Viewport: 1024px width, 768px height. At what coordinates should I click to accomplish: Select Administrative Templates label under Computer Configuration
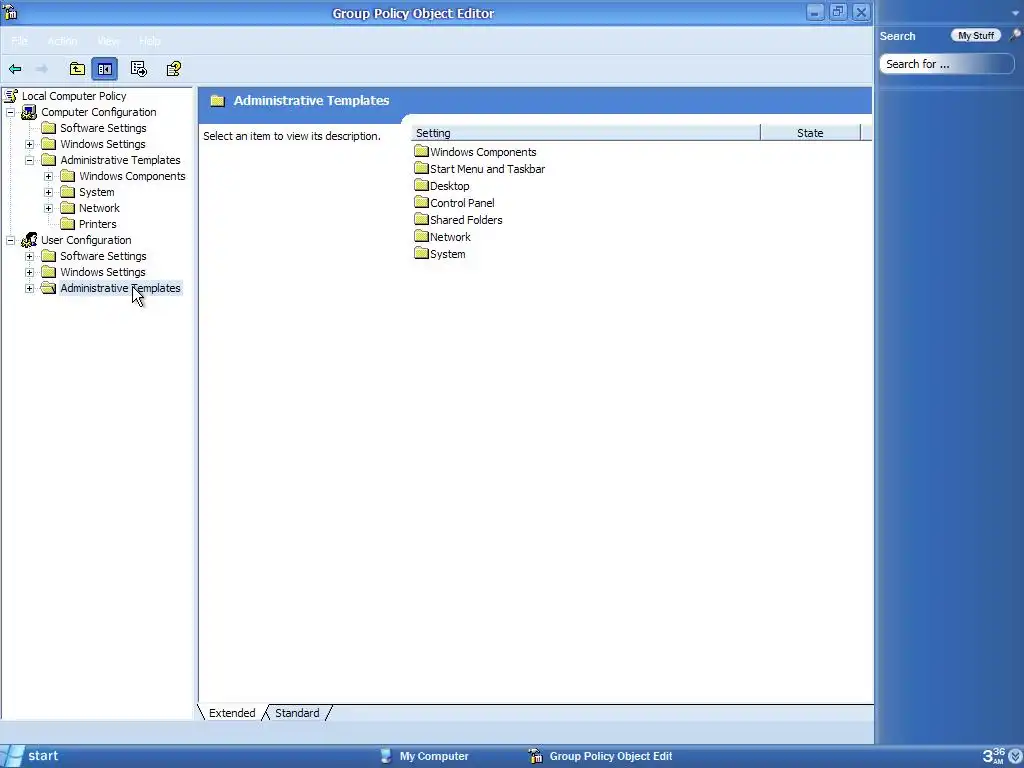coord(120,160)
